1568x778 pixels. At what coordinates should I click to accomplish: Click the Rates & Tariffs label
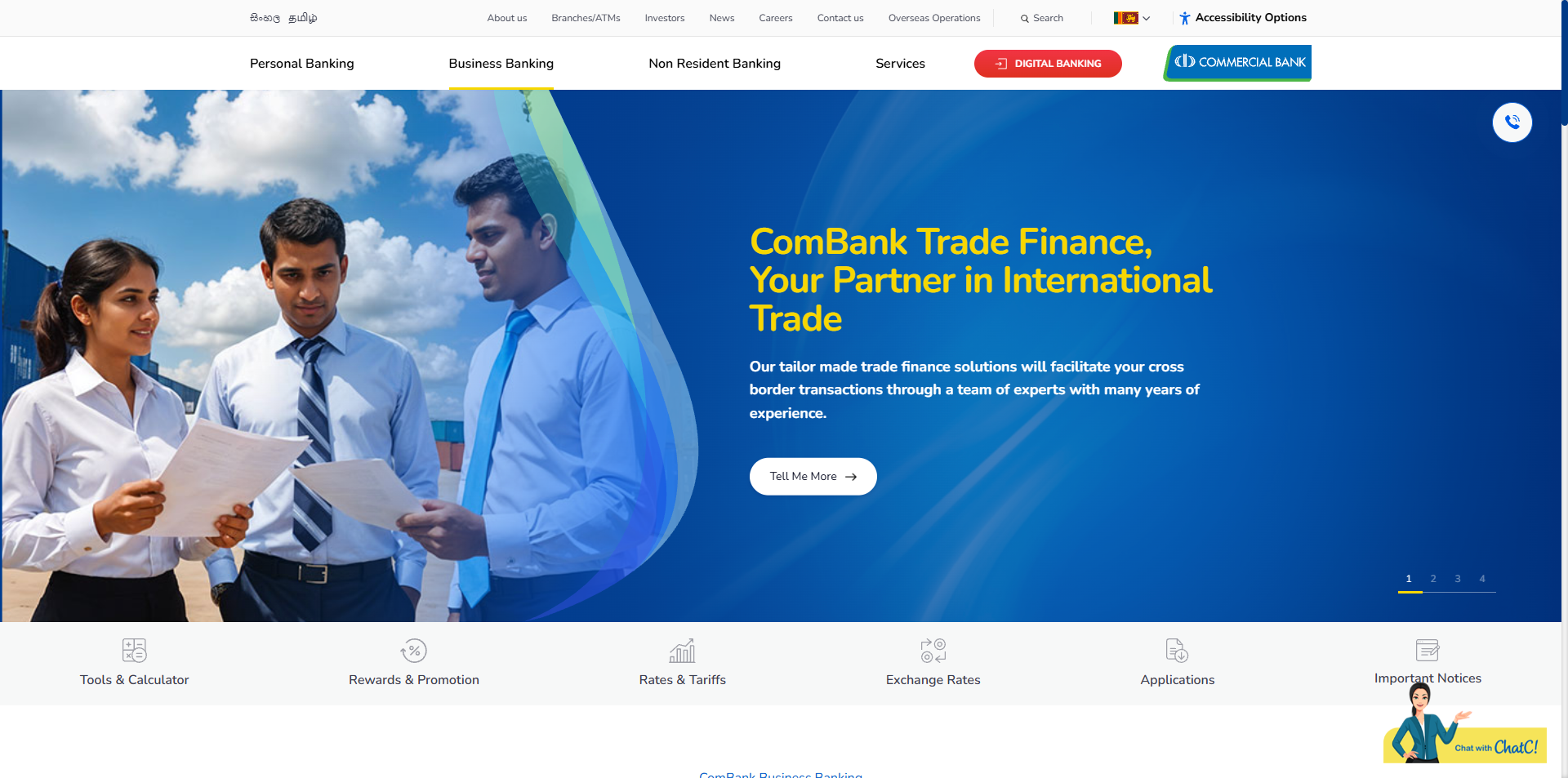683,680
